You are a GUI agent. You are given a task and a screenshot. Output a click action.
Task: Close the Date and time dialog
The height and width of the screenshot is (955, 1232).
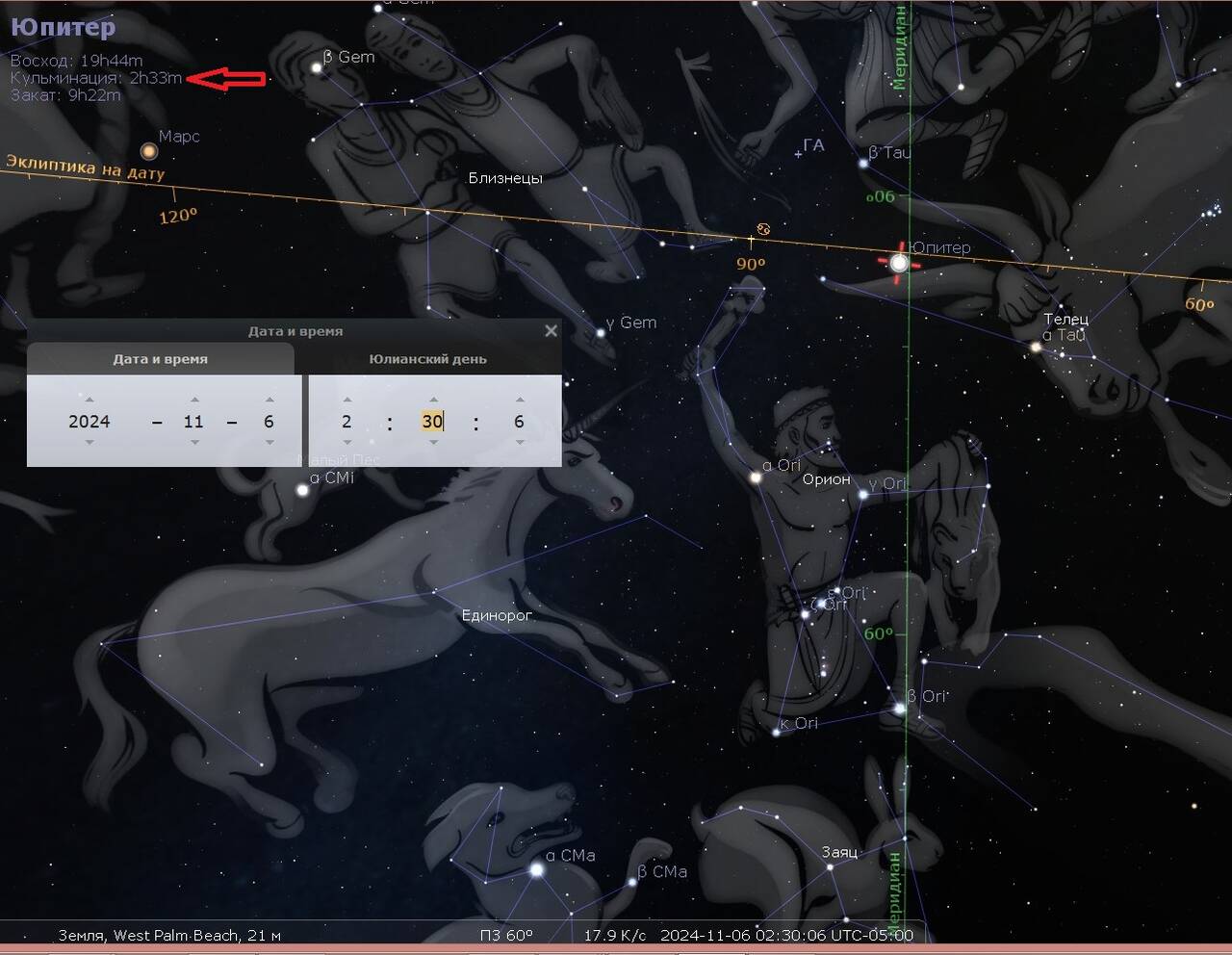click(551, 331)
